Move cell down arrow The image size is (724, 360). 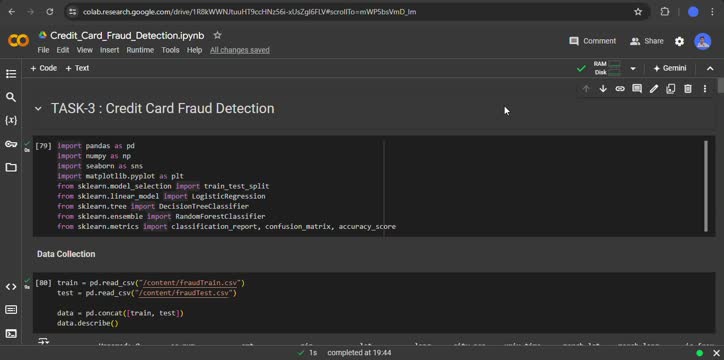click(x=603, y=89)
